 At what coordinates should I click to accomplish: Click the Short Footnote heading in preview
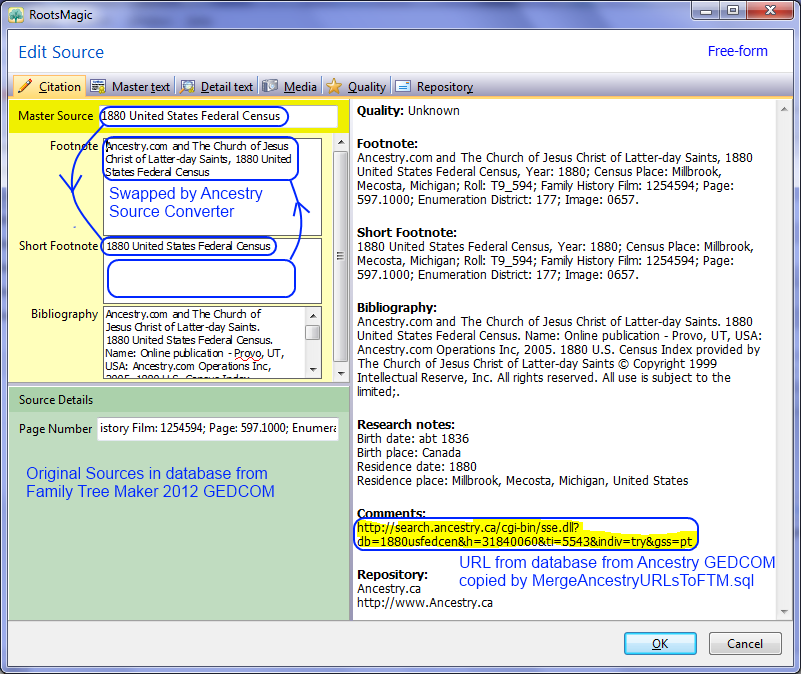pyautogui.click(x=407, y=233)
